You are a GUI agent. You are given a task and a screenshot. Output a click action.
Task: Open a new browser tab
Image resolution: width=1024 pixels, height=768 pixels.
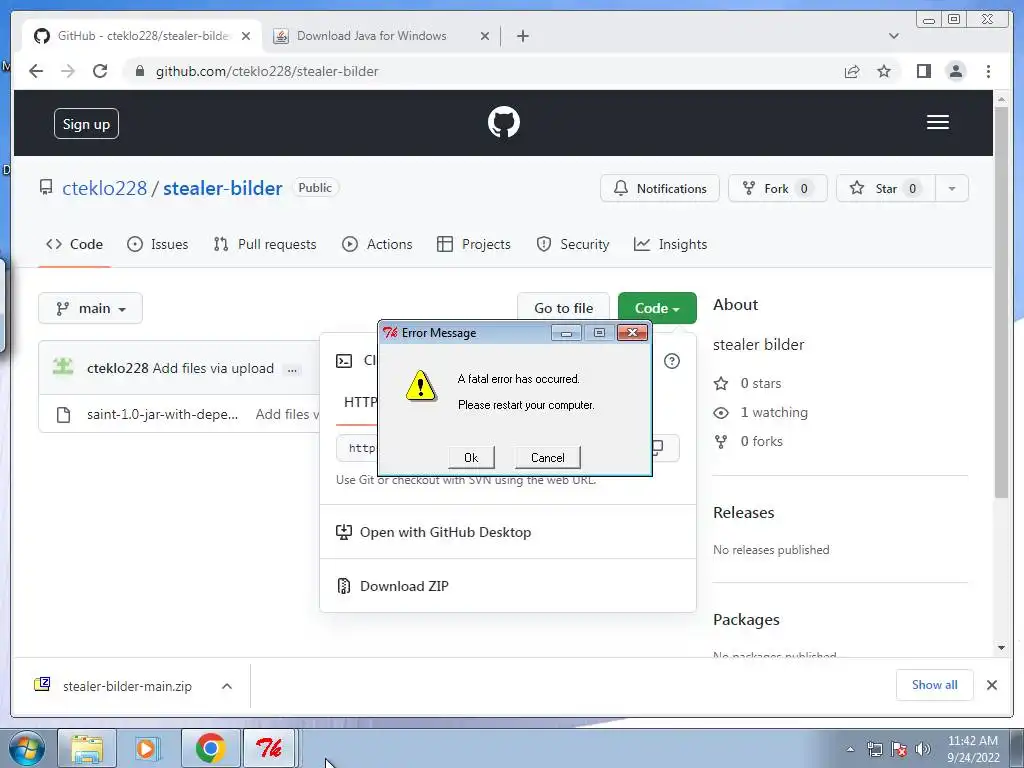[522, 36]
